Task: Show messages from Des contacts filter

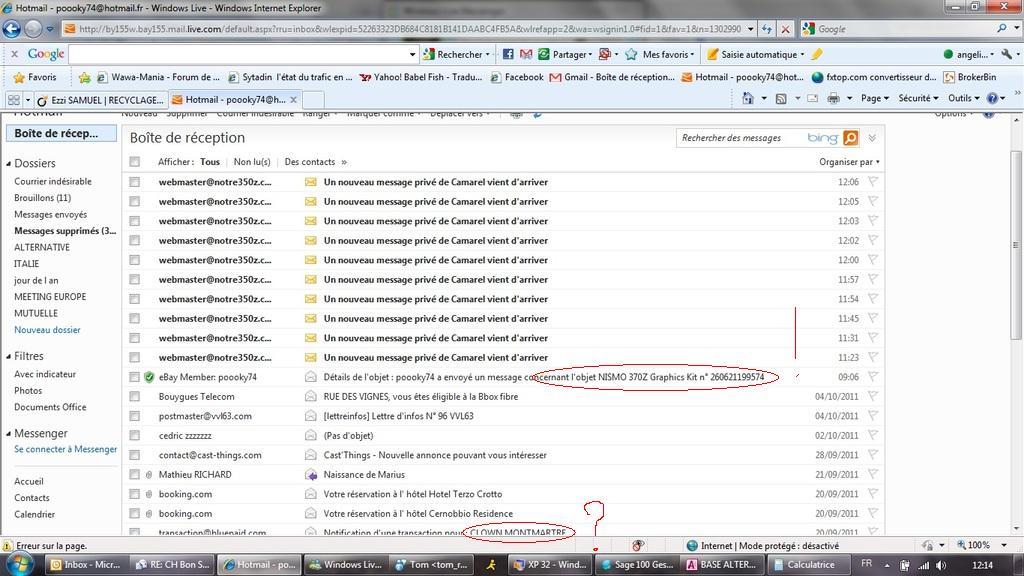Action: coord(310,162)
